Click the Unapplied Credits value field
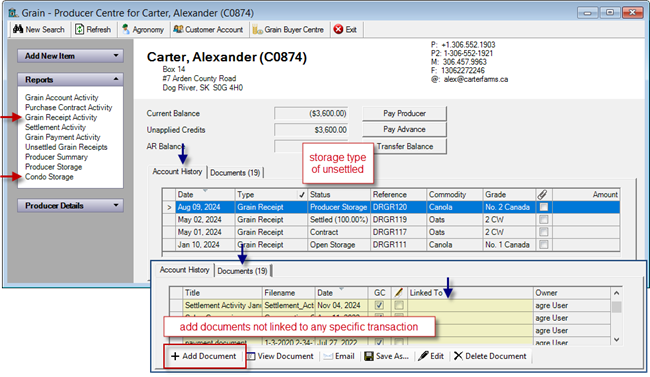 click(311, 130)
